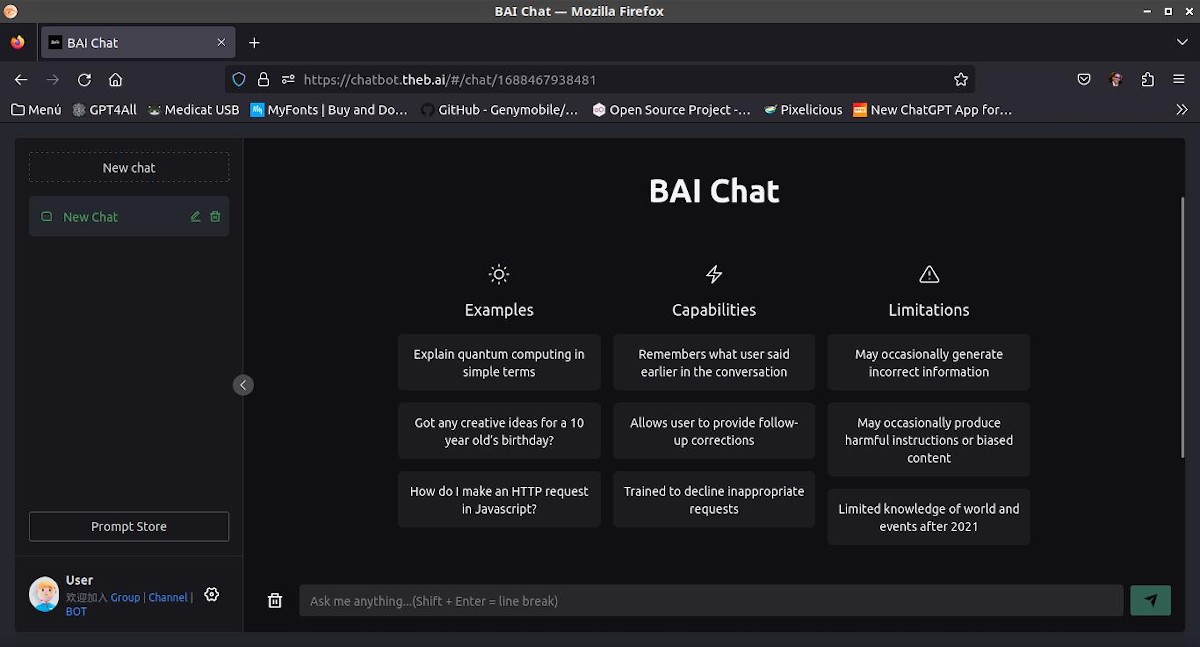
Task: Bookmark the page with the star icon
Action: (x=961, y=79)
